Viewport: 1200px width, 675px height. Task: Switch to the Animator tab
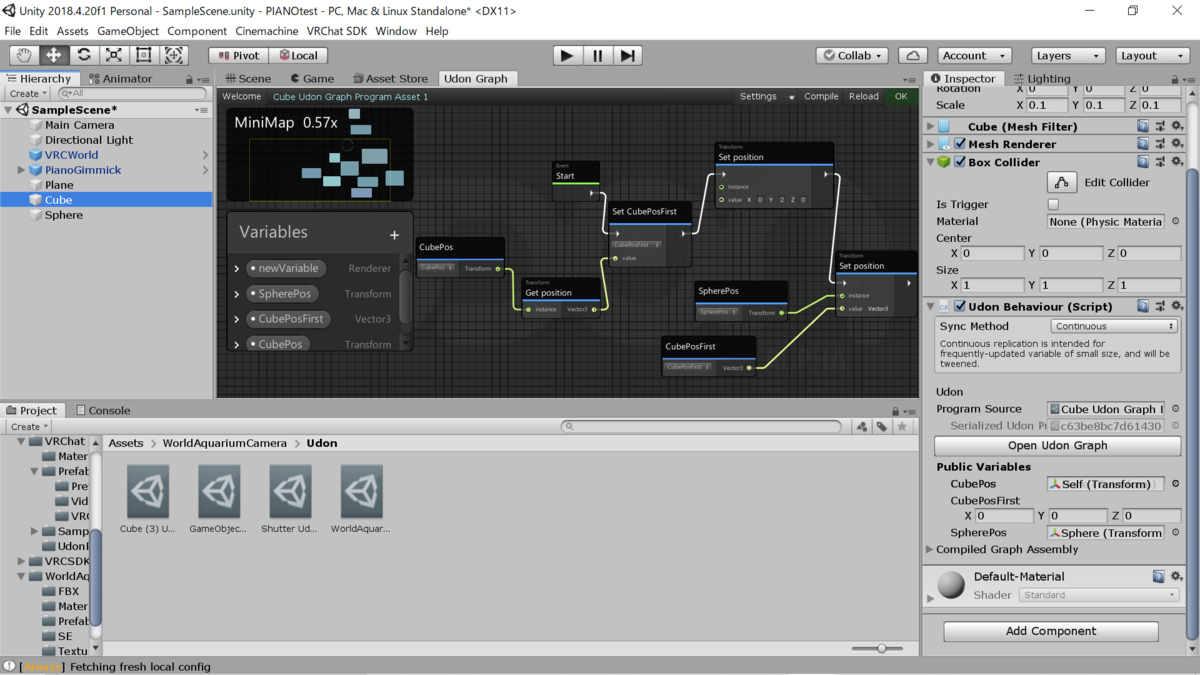120,78
